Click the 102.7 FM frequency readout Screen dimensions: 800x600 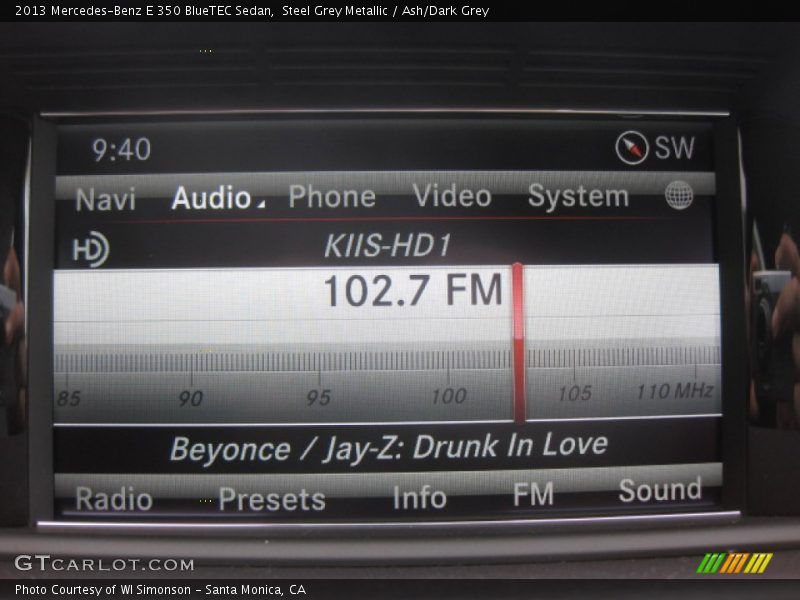413,290
